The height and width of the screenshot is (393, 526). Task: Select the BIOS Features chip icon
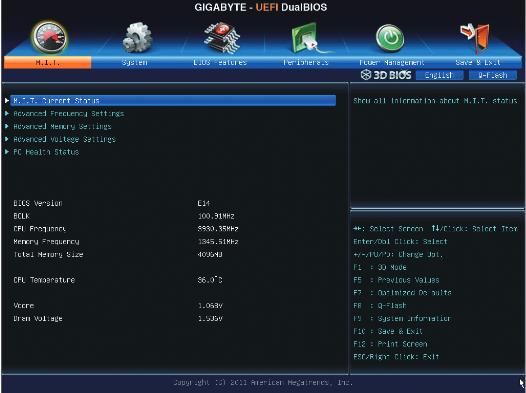pyautogui.click(x=221, y=37)
